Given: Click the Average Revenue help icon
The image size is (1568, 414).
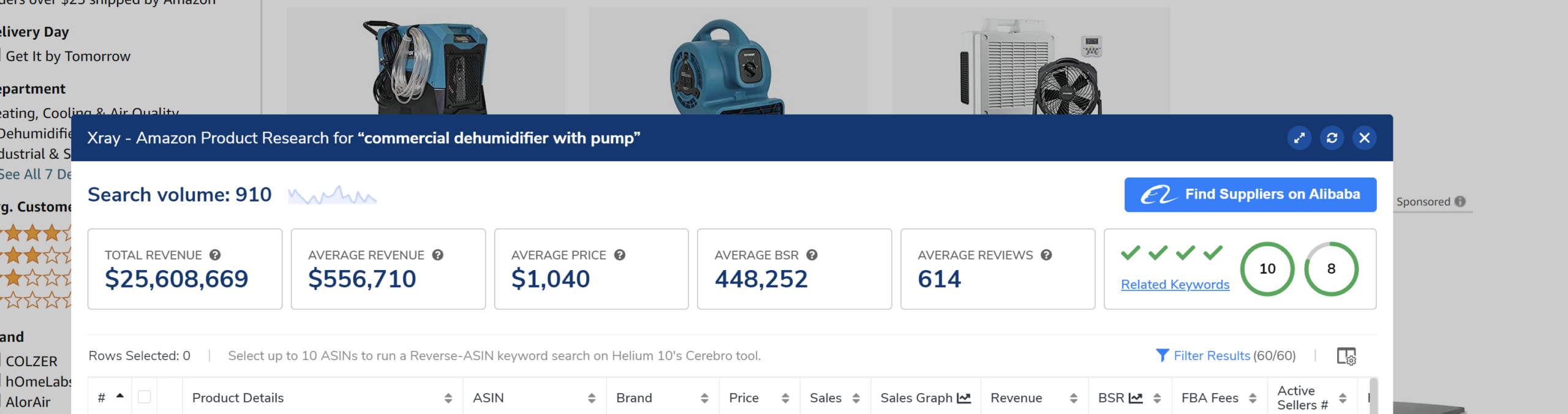Looking at the screenshot, I should tap(437, 255).
